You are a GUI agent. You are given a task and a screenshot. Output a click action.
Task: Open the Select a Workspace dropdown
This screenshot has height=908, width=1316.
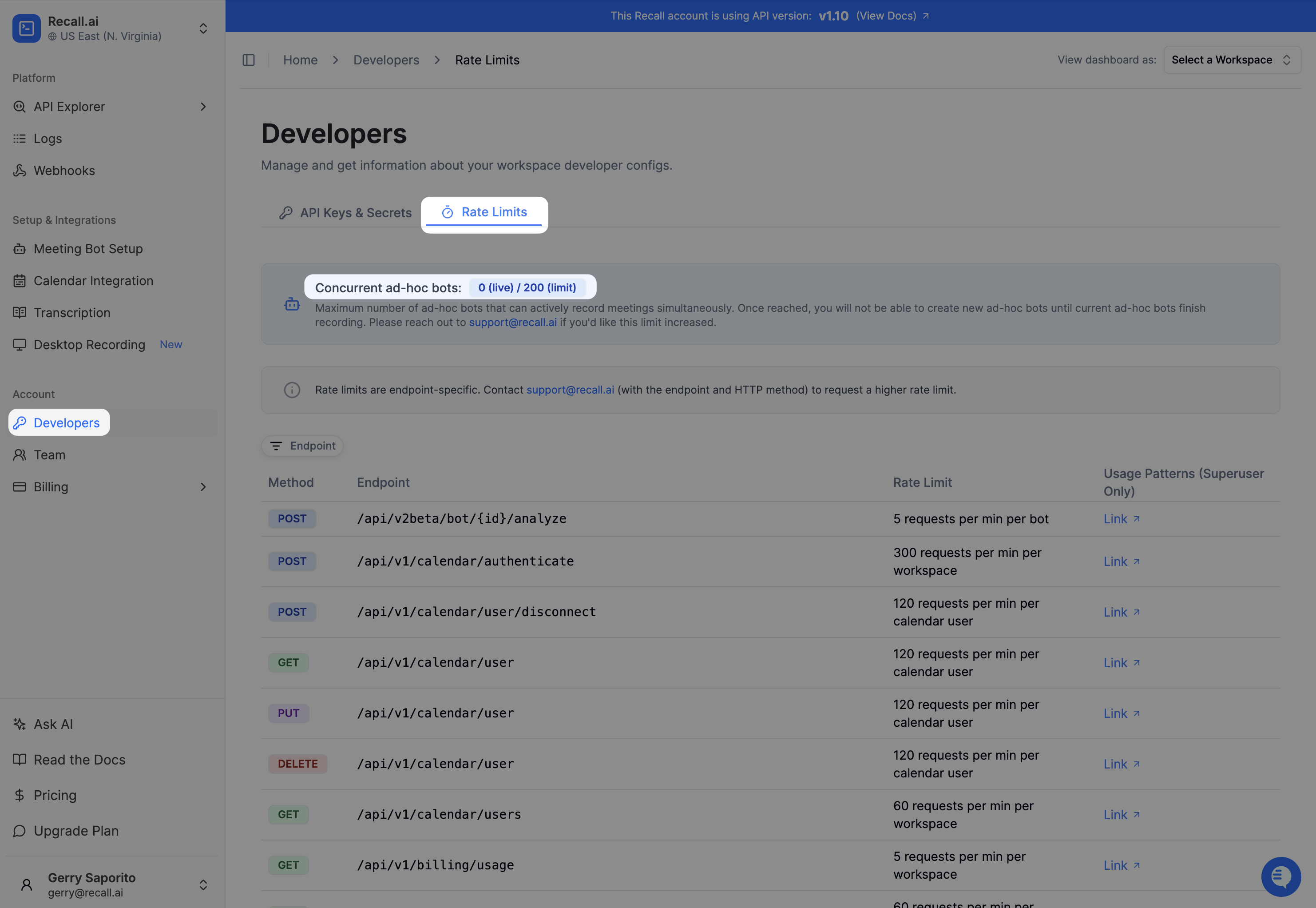click(1231, 60)
